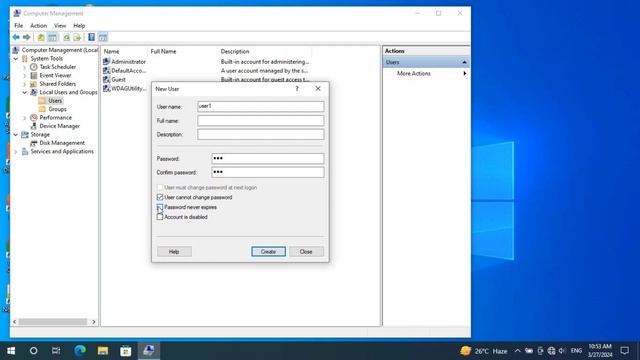Sort users by the Name column header
This screenshot has height=360, width=640.
(x=111, y=51)
